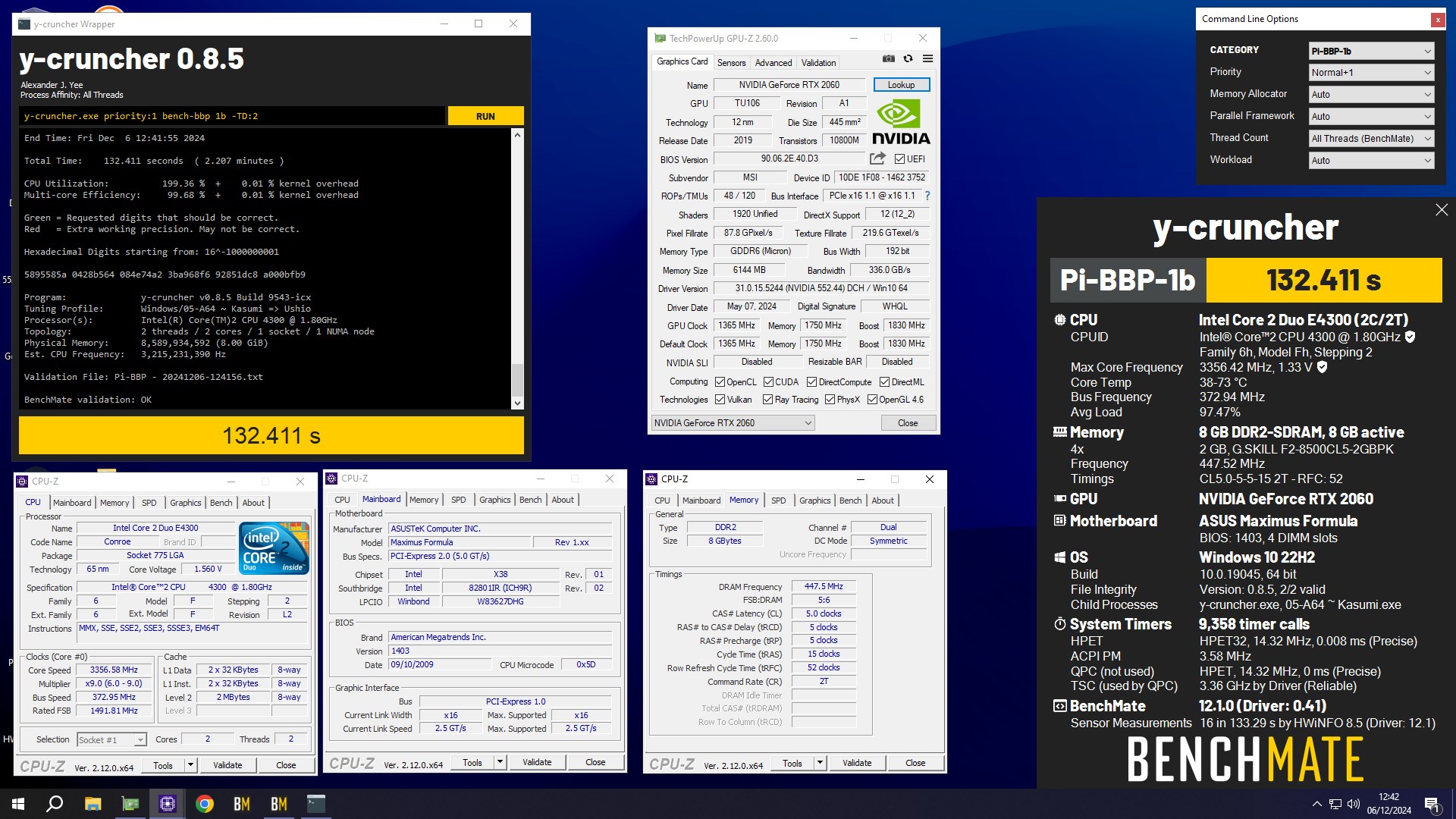Toggle the Ray Tracing checkbox
Viewport: 1456px width, 819px height.
coord(768,400)
